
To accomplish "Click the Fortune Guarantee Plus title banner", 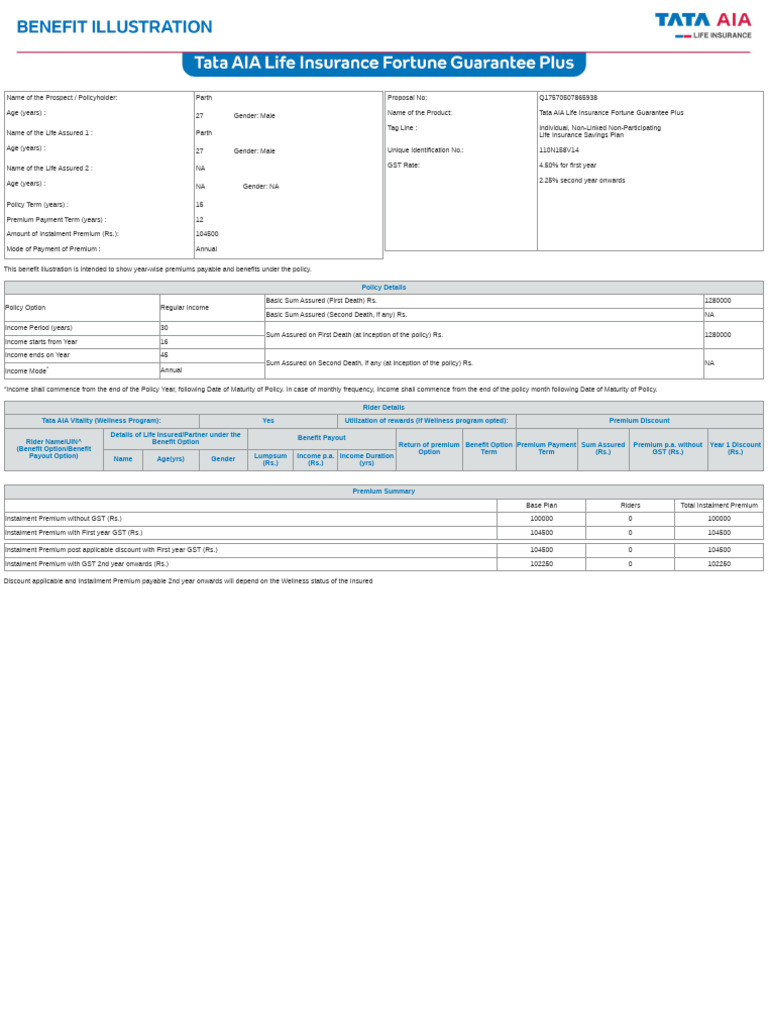I will click(384, 63).
